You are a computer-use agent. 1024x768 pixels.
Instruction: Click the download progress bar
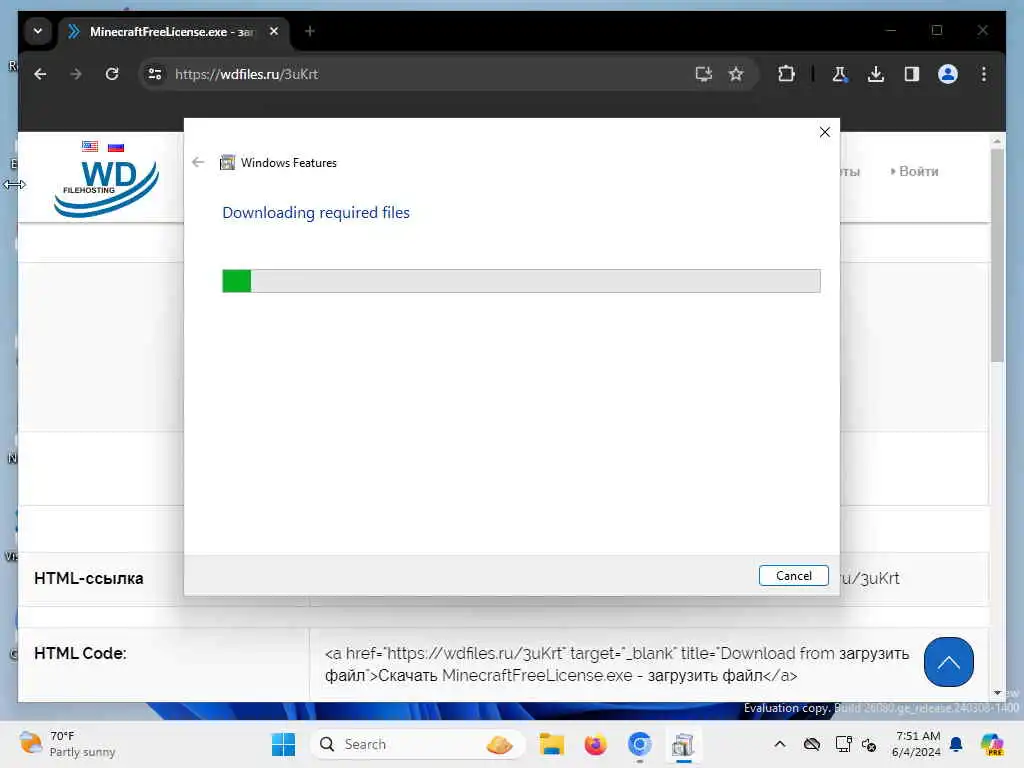point(521,281)
